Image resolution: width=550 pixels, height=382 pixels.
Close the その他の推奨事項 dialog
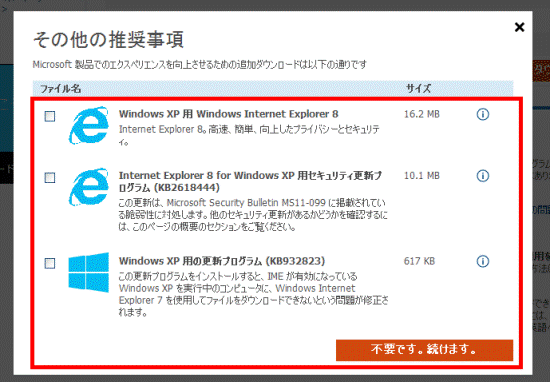click(519, 27)
